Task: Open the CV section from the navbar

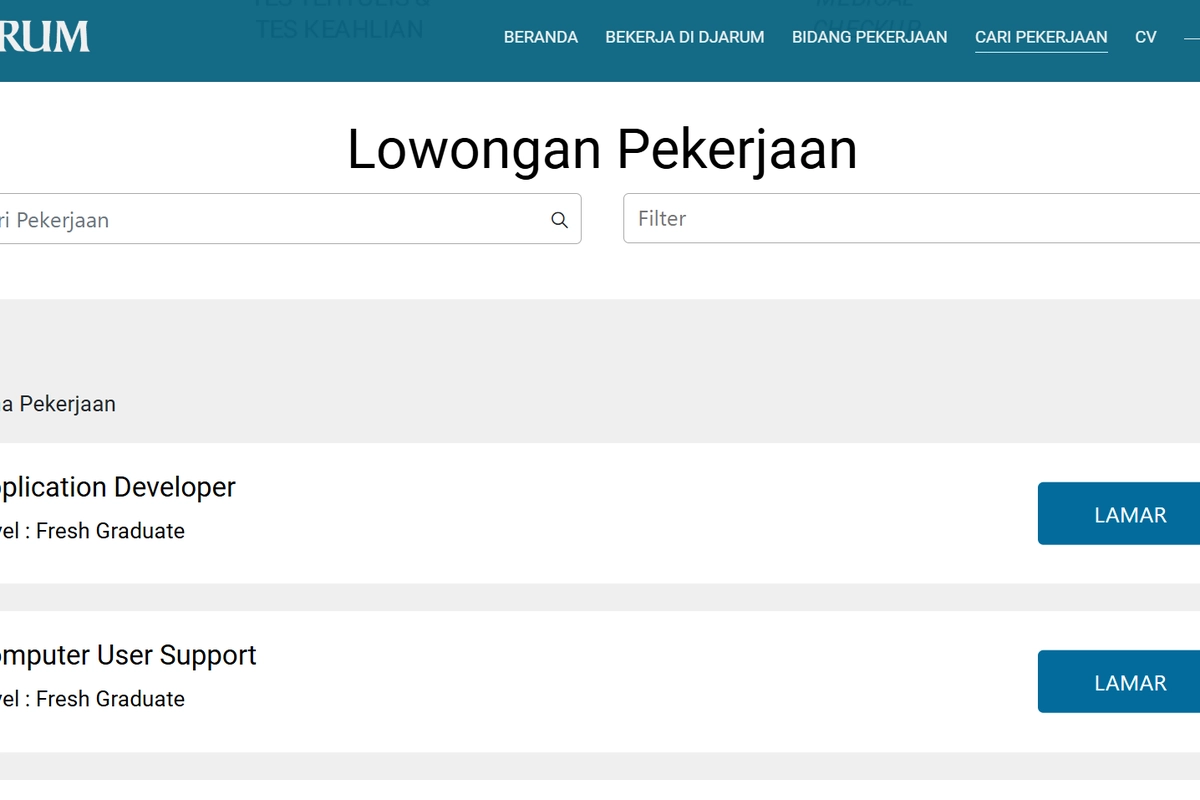Action: [1145, 37]
